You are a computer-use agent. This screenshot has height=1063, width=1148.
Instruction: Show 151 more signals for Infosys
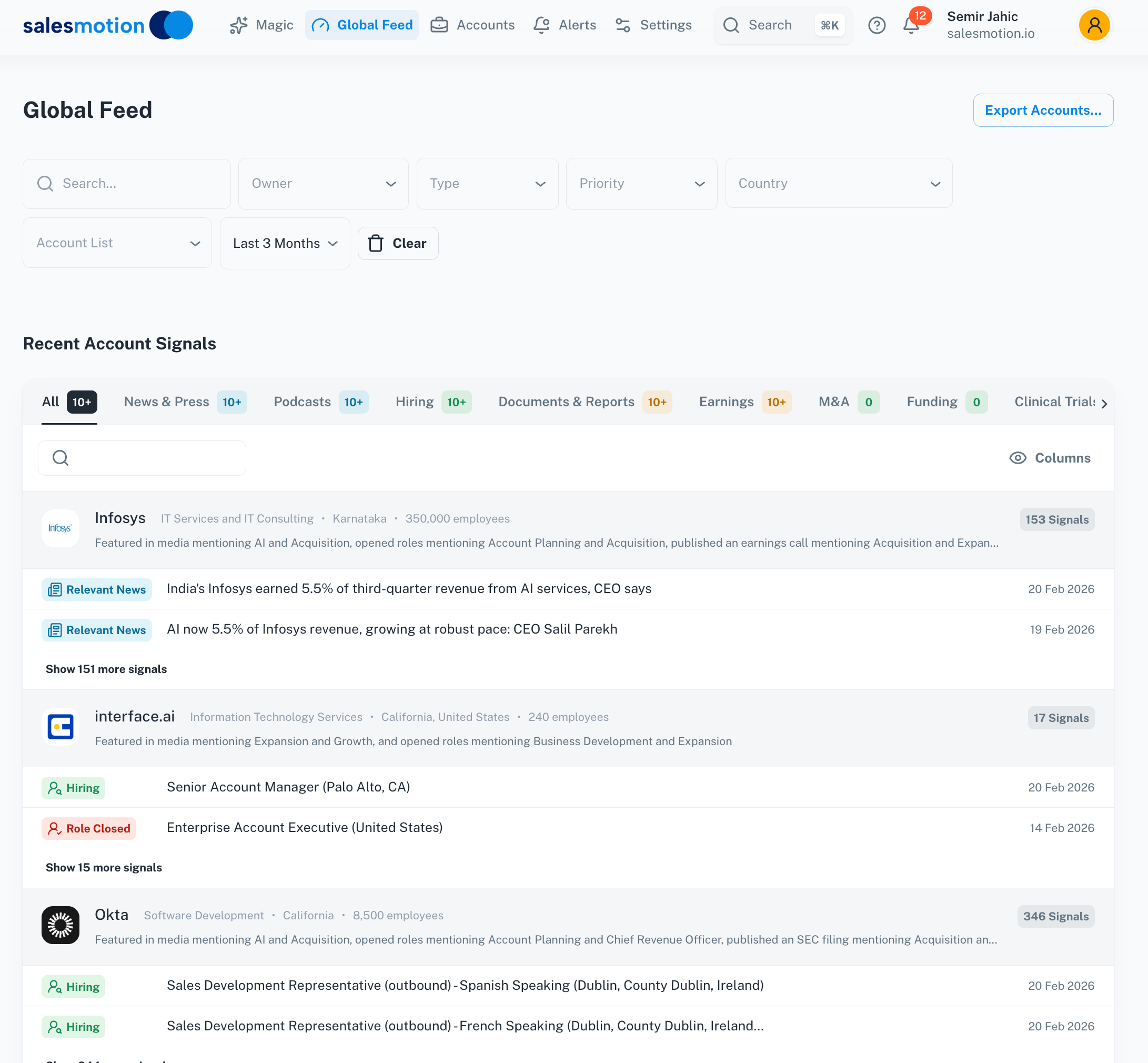(x=106, y=669)
